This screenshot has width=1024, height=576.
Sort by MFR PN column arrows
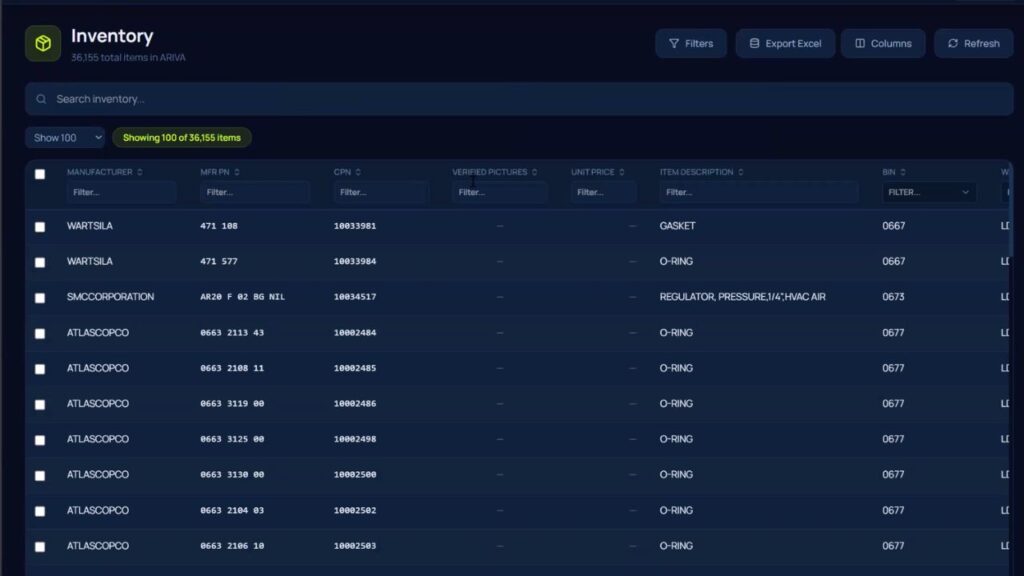(236, 172)
